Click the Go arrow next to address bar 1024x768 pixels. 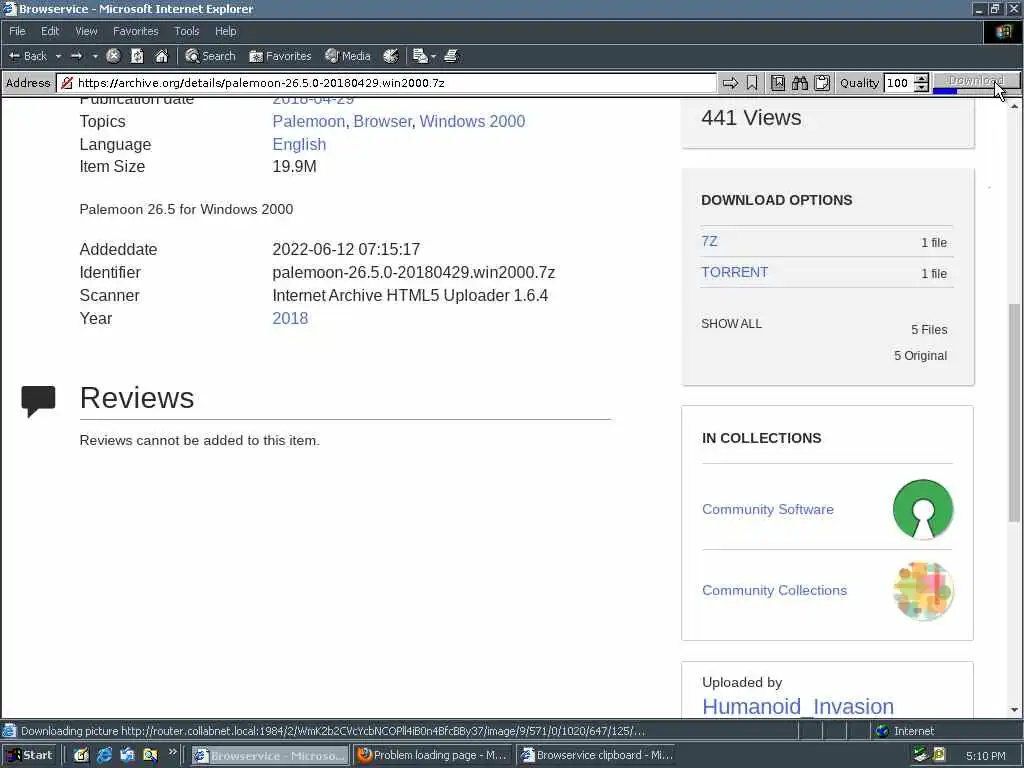[730, 83]
